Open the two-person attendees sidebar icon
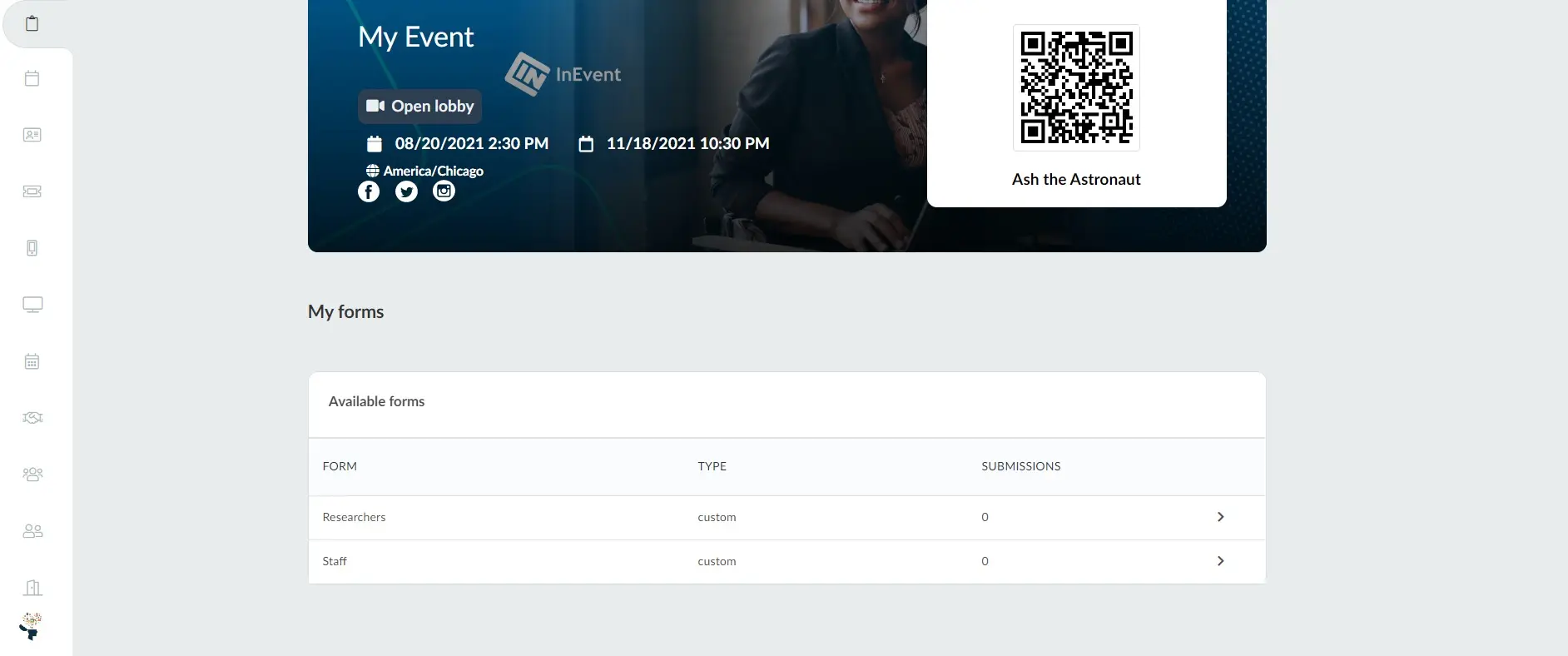 [x=32, y=531]
